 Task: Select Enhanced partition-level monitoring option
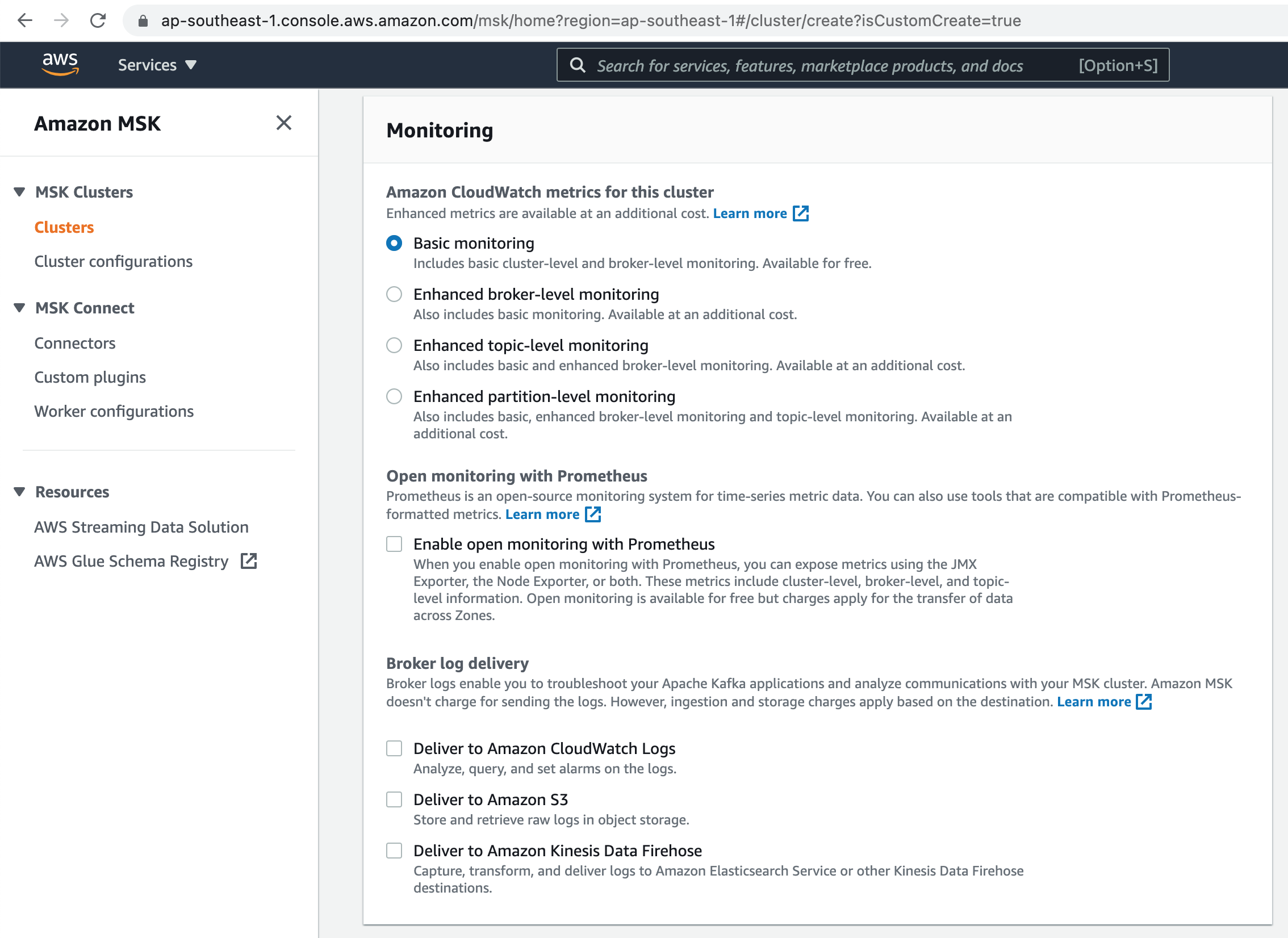click(395, 397)
